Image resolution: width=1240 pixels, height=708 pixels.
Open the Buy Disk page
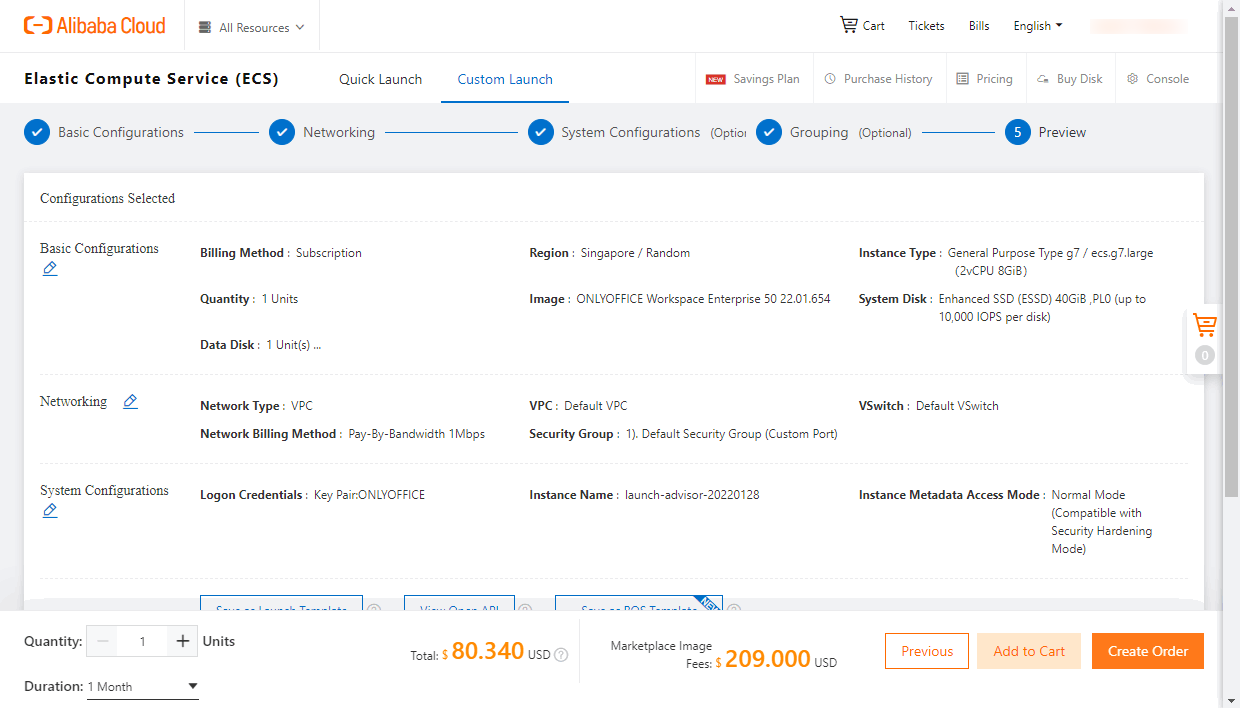point(1070,78)
